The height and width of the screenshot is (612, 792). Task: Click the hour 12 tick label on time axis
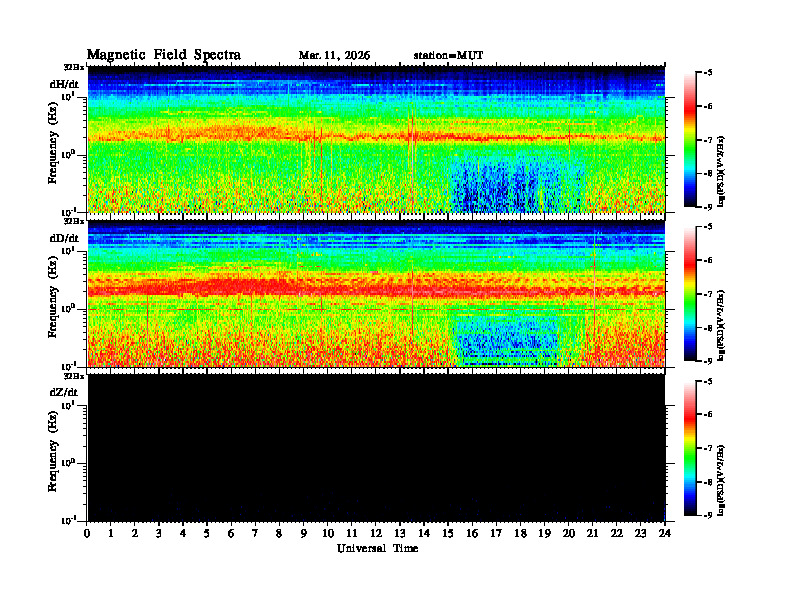tap(376, 534)
